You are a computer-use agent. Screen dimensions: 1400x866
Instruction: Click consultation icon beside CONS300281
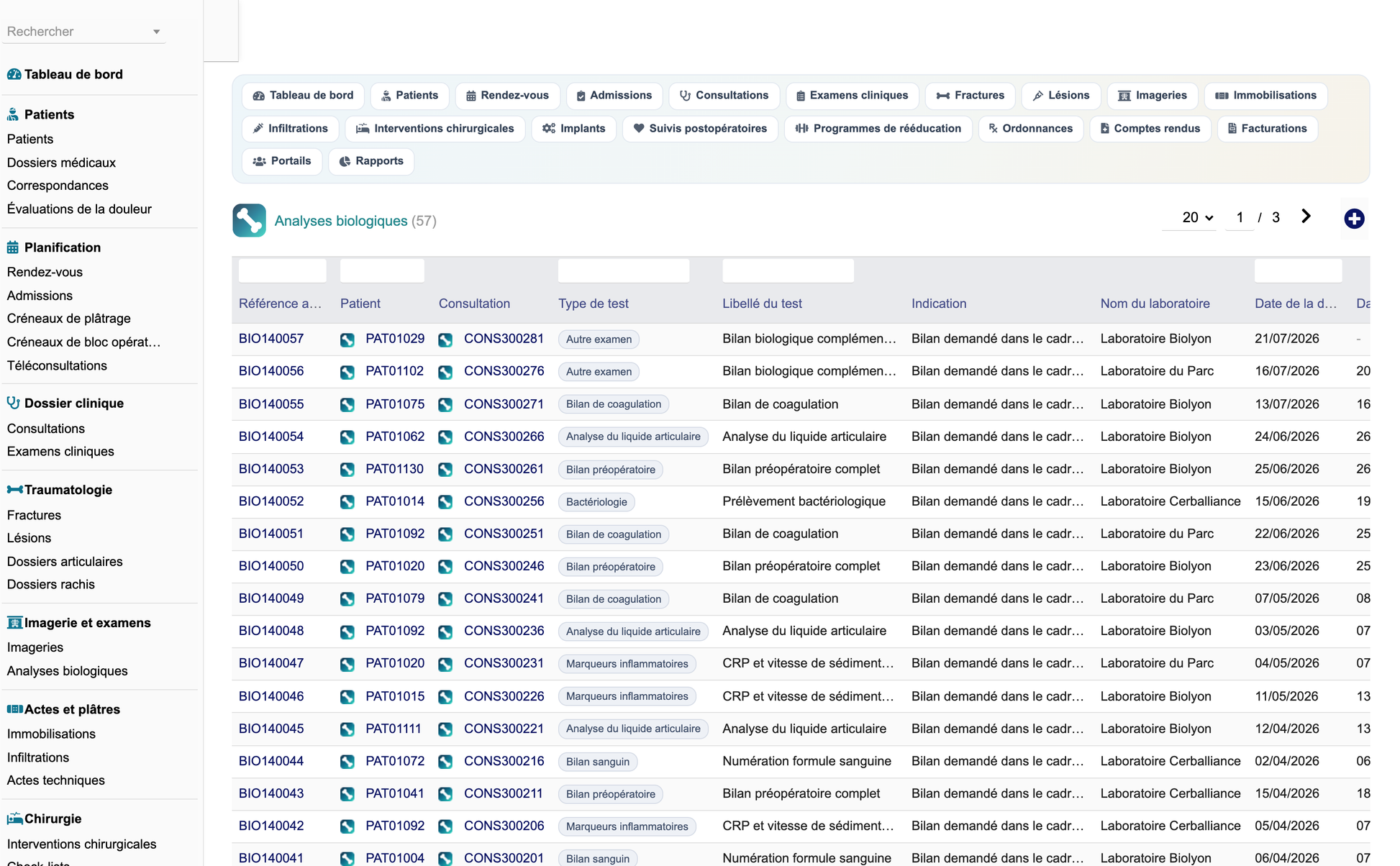click(x=445, y=339)
